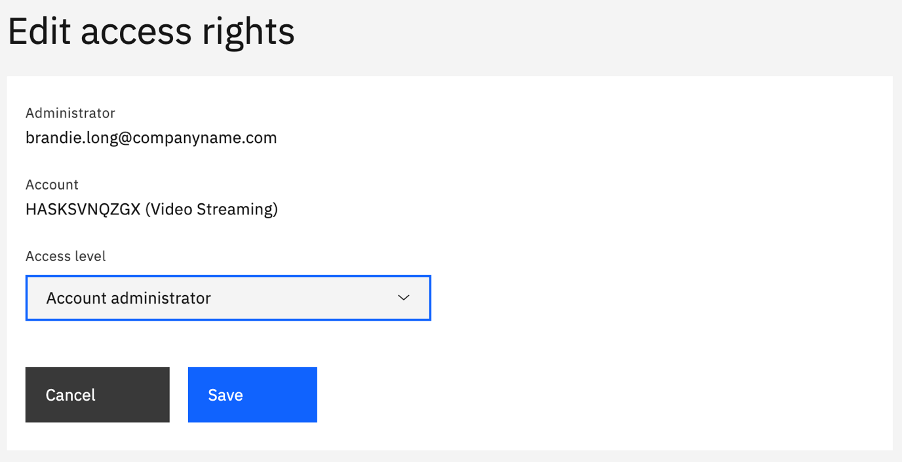Select the 'Account administrator' dropdown value text
Viewport: 902px width, 462px height.
128,298
